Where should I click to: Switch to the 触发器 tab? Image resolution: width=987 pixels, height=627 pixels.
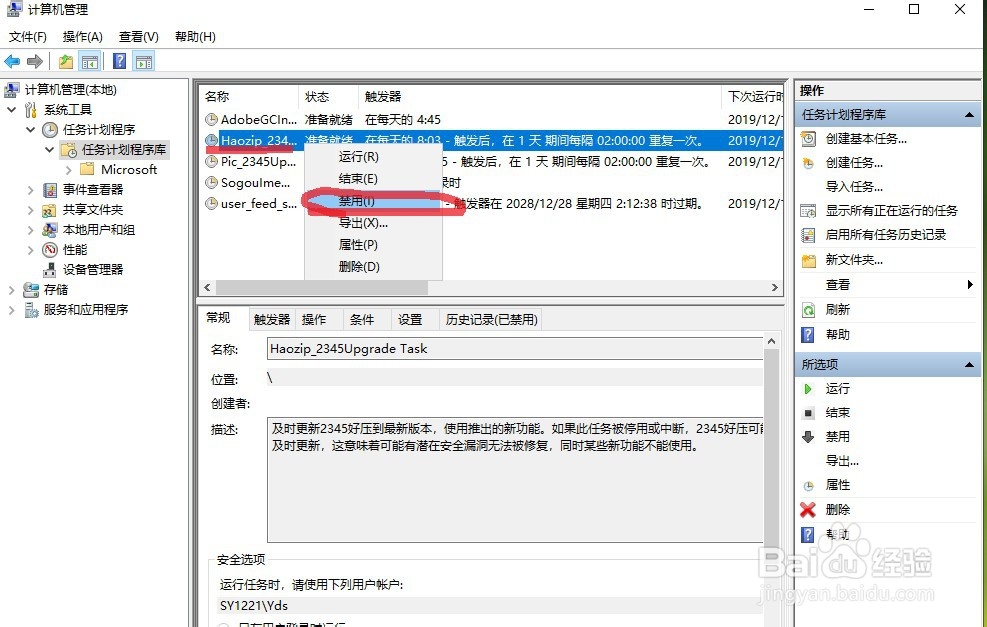point(272,320)
